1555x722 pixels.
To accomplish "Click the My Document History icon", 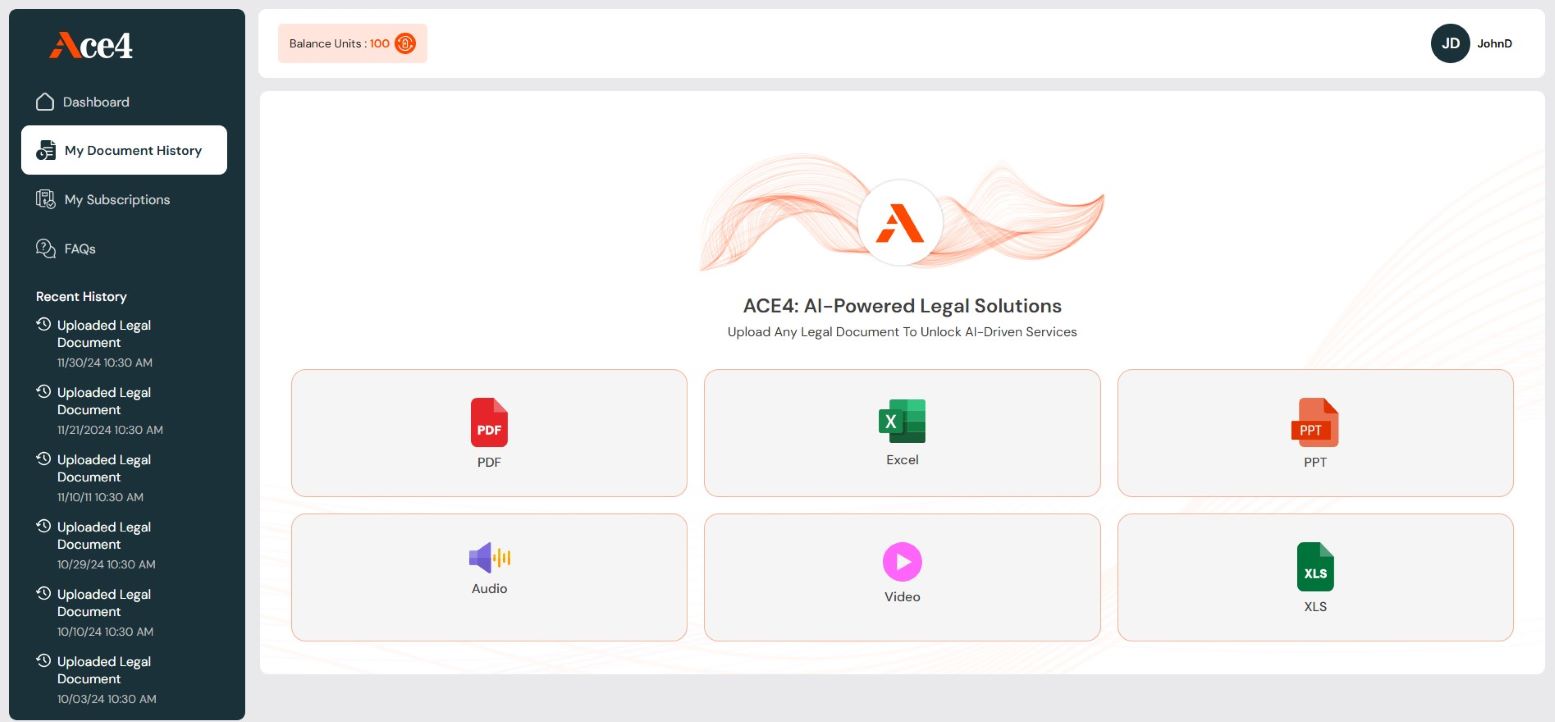I will [x=46, y=151].
